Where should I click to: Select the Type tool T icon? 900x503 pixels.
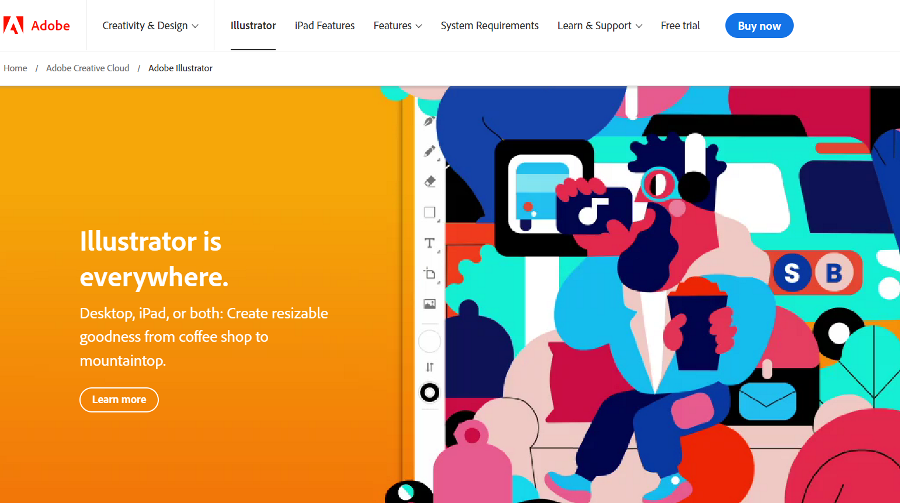click(x=429, y=243)
